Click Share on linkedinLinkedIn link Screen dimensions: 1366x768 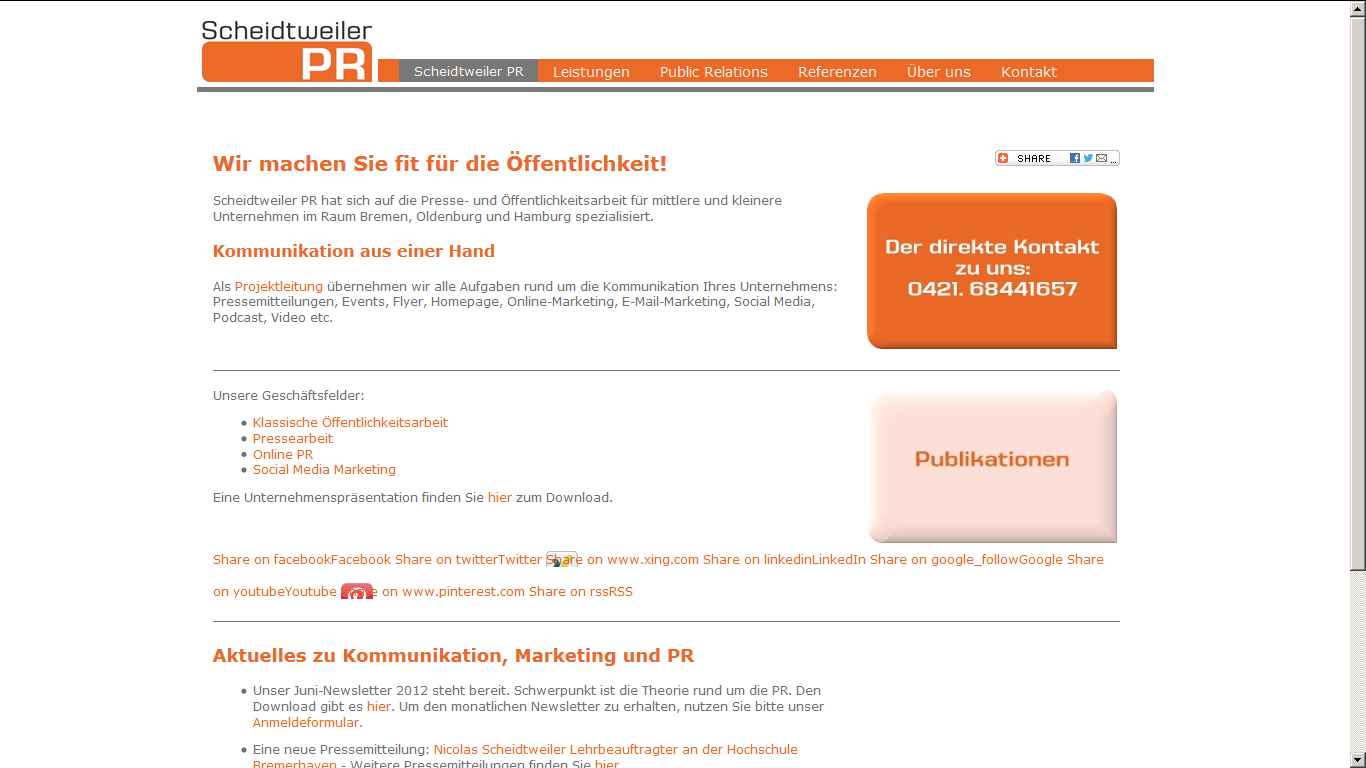[784, 559]
